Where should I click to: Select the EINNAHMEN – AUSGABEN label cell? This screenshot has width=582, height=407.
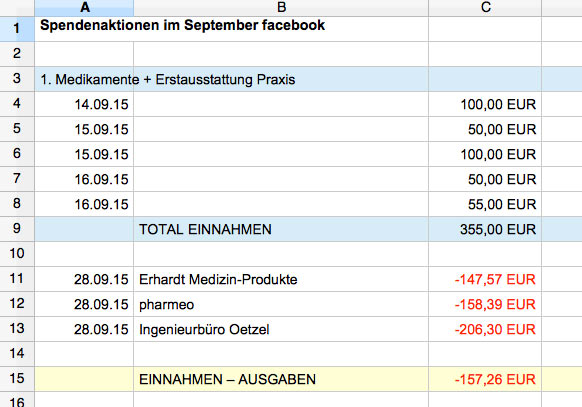(281, 379)
